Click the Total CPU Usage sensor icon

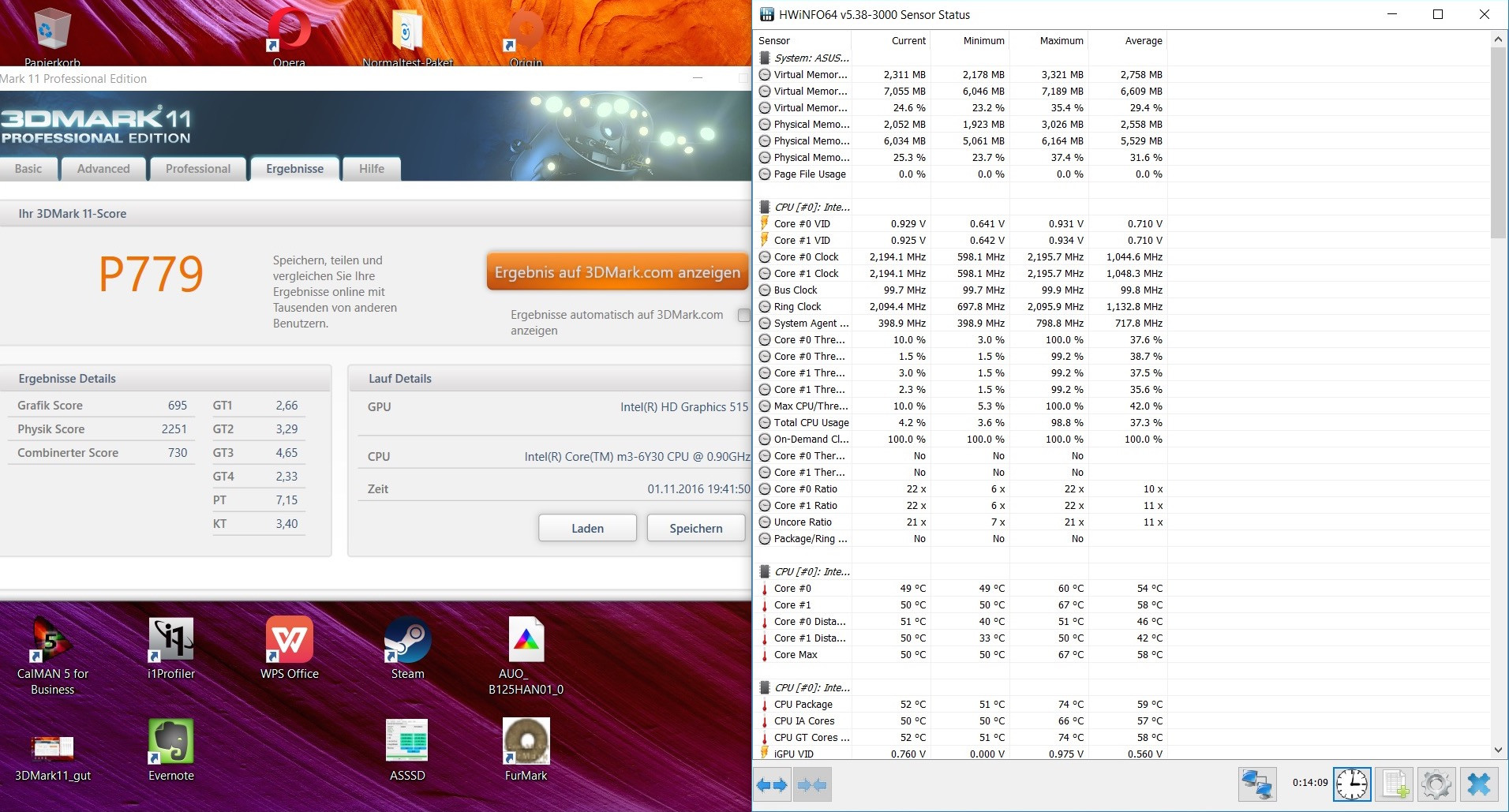[x=764, y=423]
